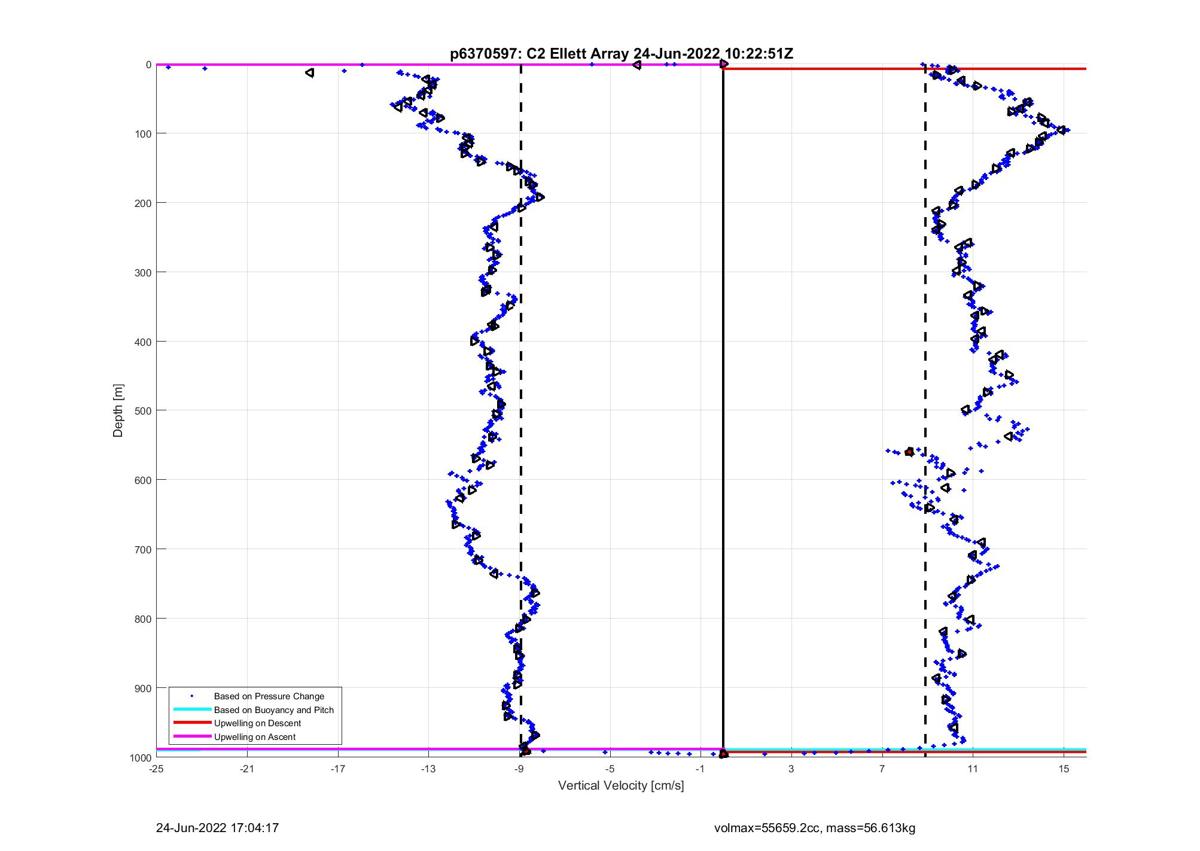This screenshot has height=851, width=1200.
Task: Click the x-axis tick label '-17'
Action: 338,769
